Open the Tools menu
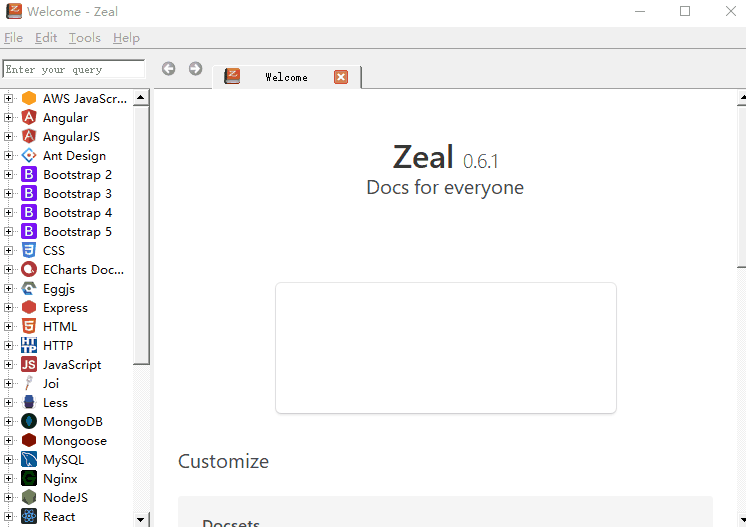 (85, 38)
